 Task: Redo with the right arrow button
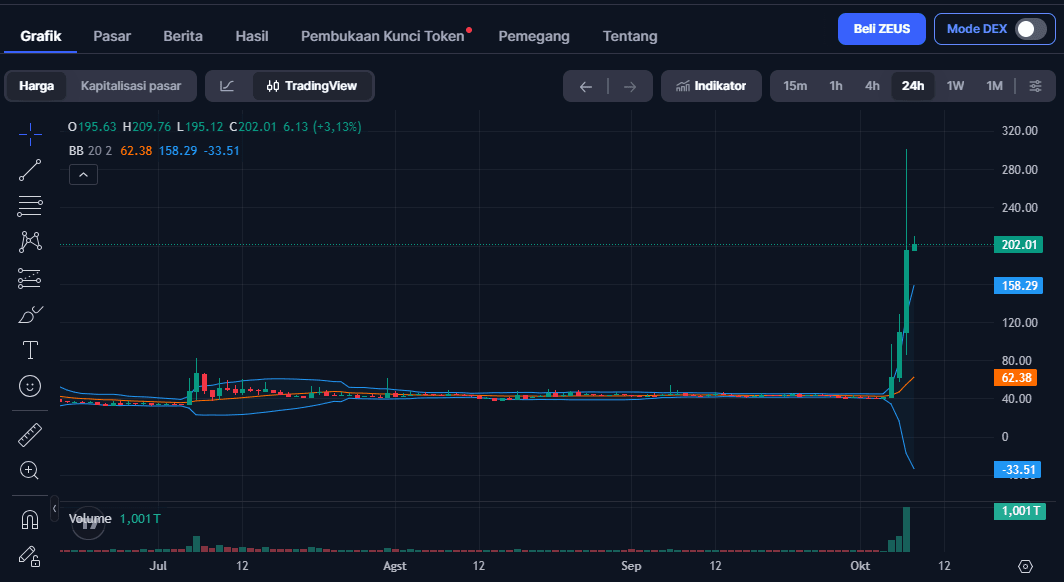(630, 87)
